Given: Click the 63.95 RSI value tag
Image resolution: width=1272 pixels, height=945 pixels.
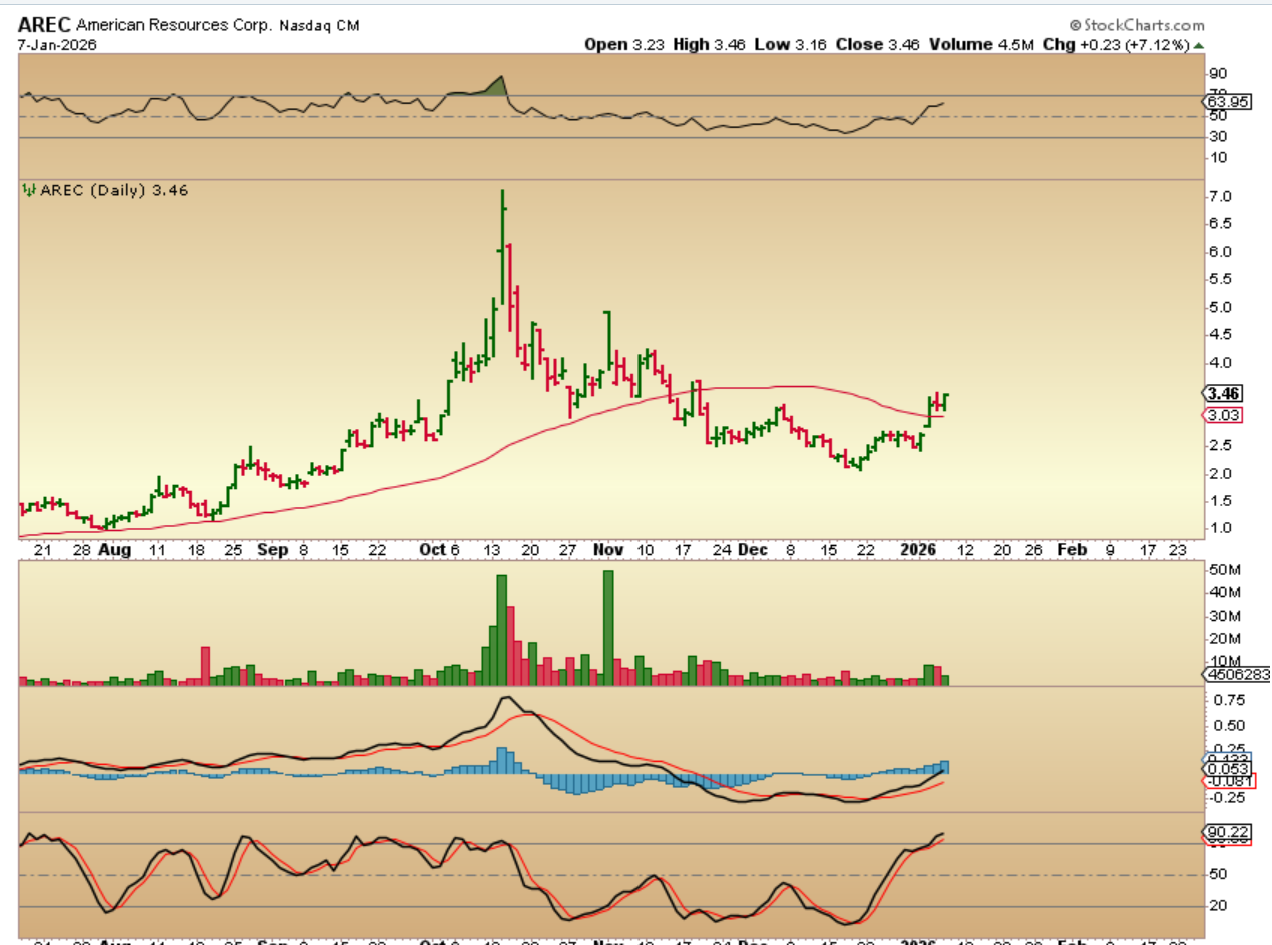Looking at the screenshot, I should click(1222, 101).
